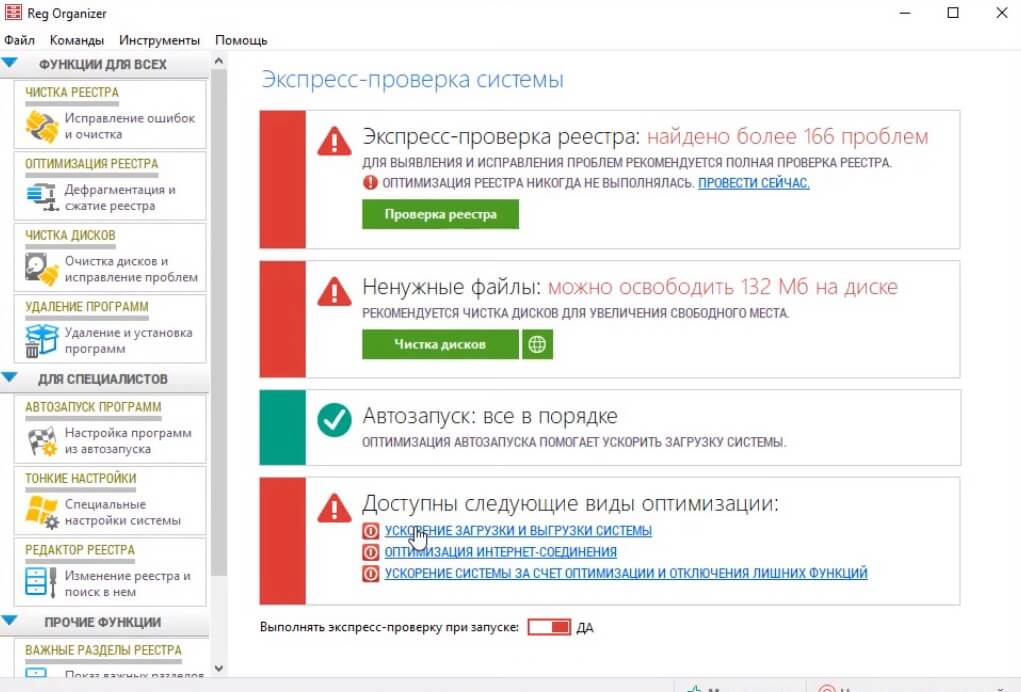Click the warning triangle in optimization card
The height and width of the screenshot is (692, 1021).
(x=335, y=508)
